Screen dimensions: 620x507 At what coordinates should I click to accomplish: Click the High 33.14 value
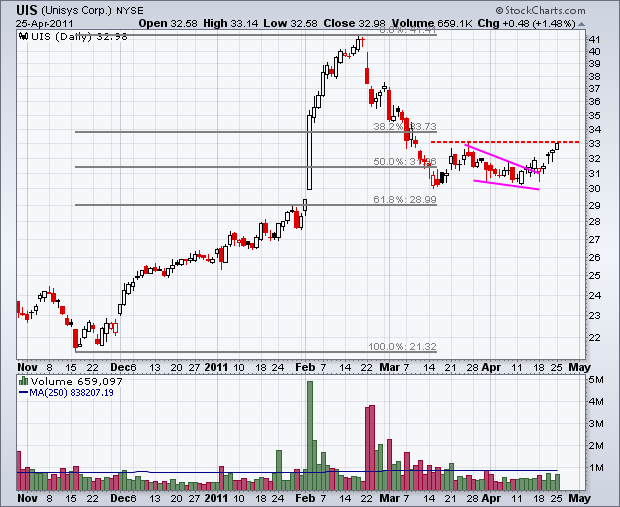(230, 23)
